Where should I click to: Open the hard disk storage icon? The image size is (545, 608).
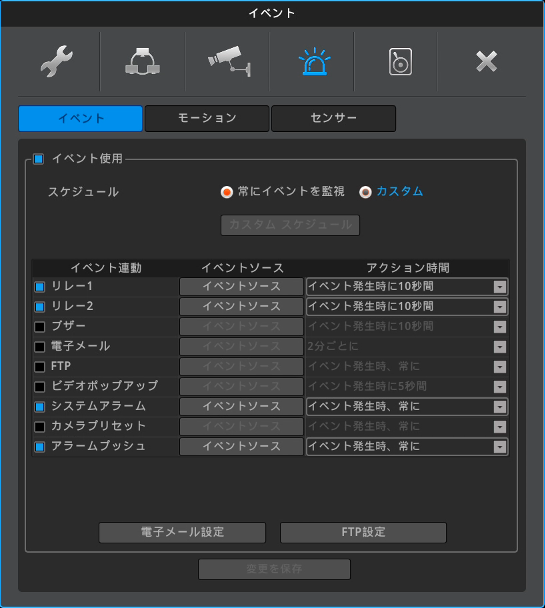(x=400, y=61)
